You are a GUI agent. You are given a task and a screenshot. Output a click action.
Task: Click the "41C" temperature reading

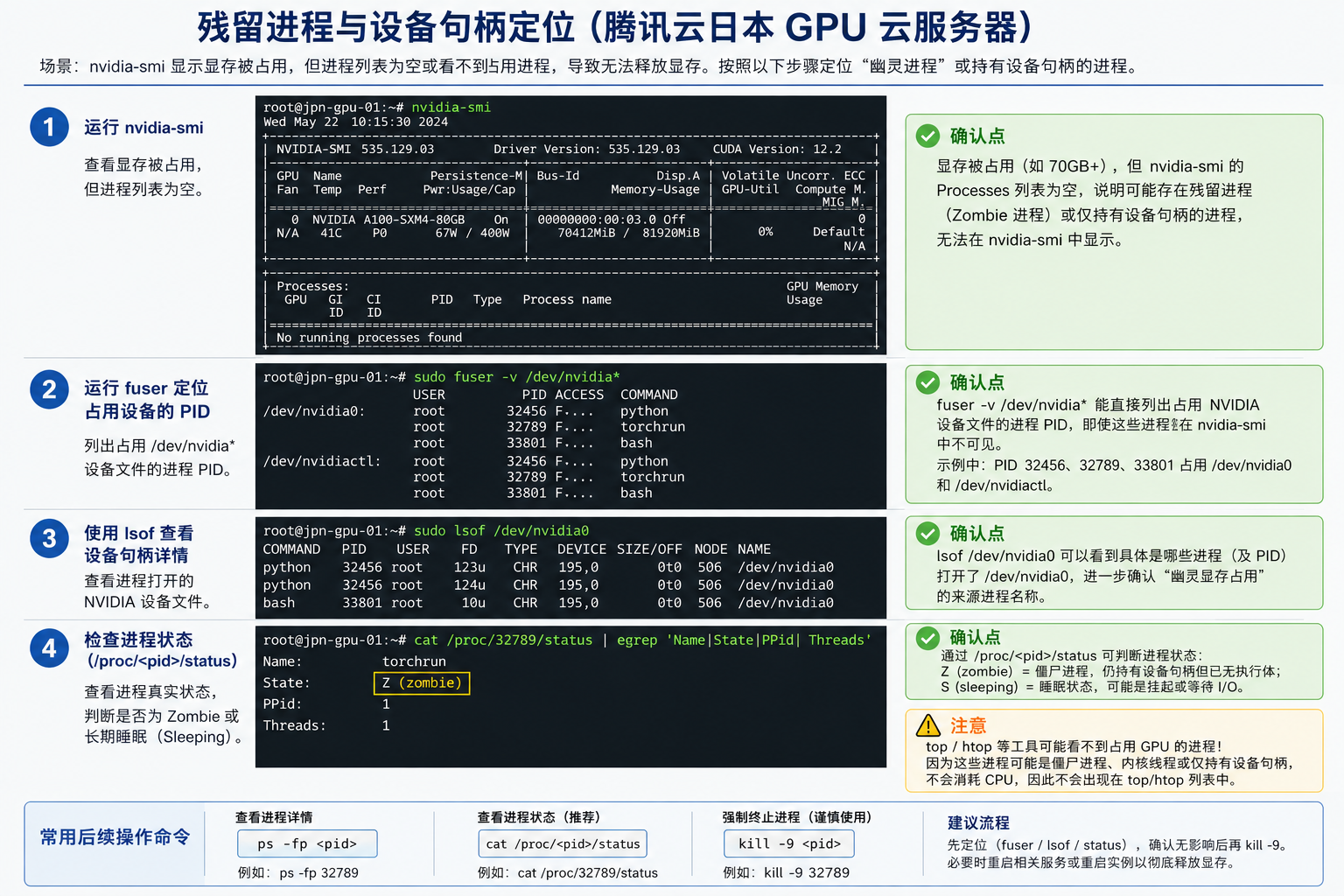(x=332, y=233)
